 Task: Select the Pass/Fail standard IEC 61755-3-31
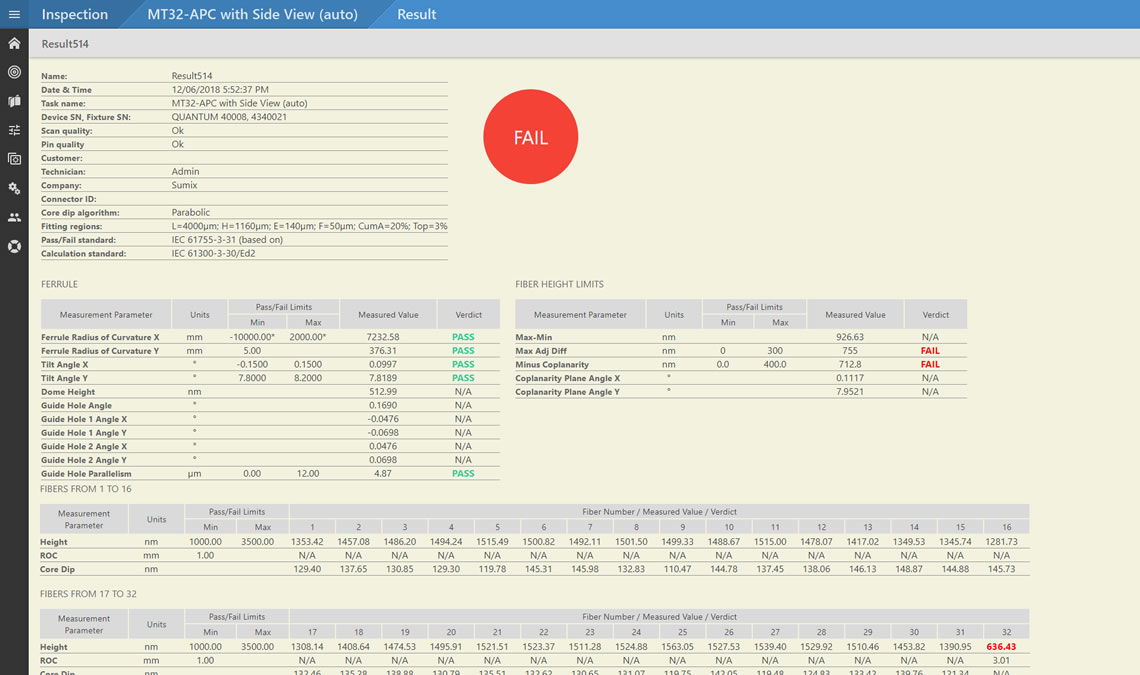[x=228, y=240]
